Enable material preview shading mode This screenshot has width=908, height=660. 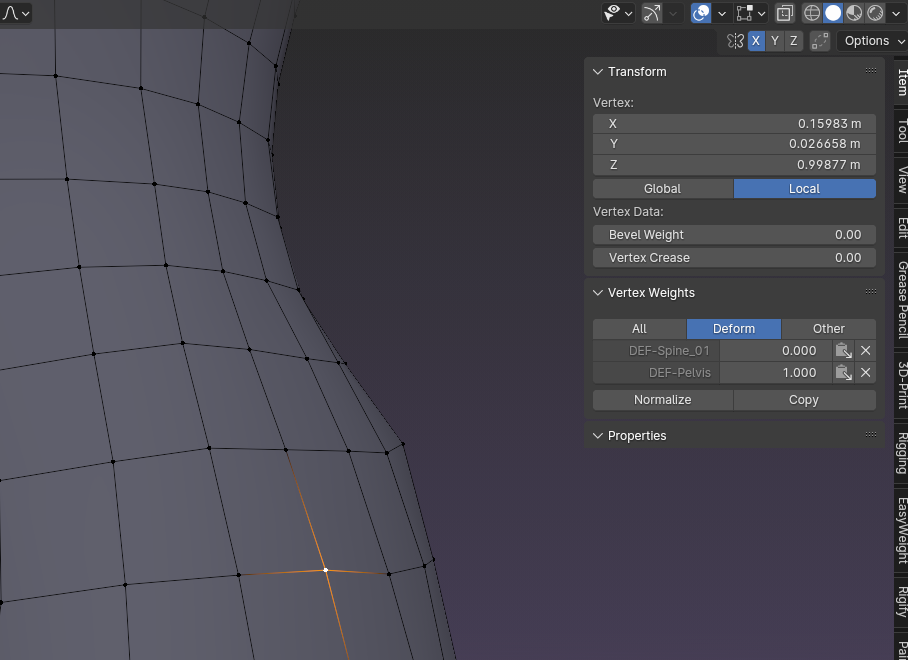856,13
